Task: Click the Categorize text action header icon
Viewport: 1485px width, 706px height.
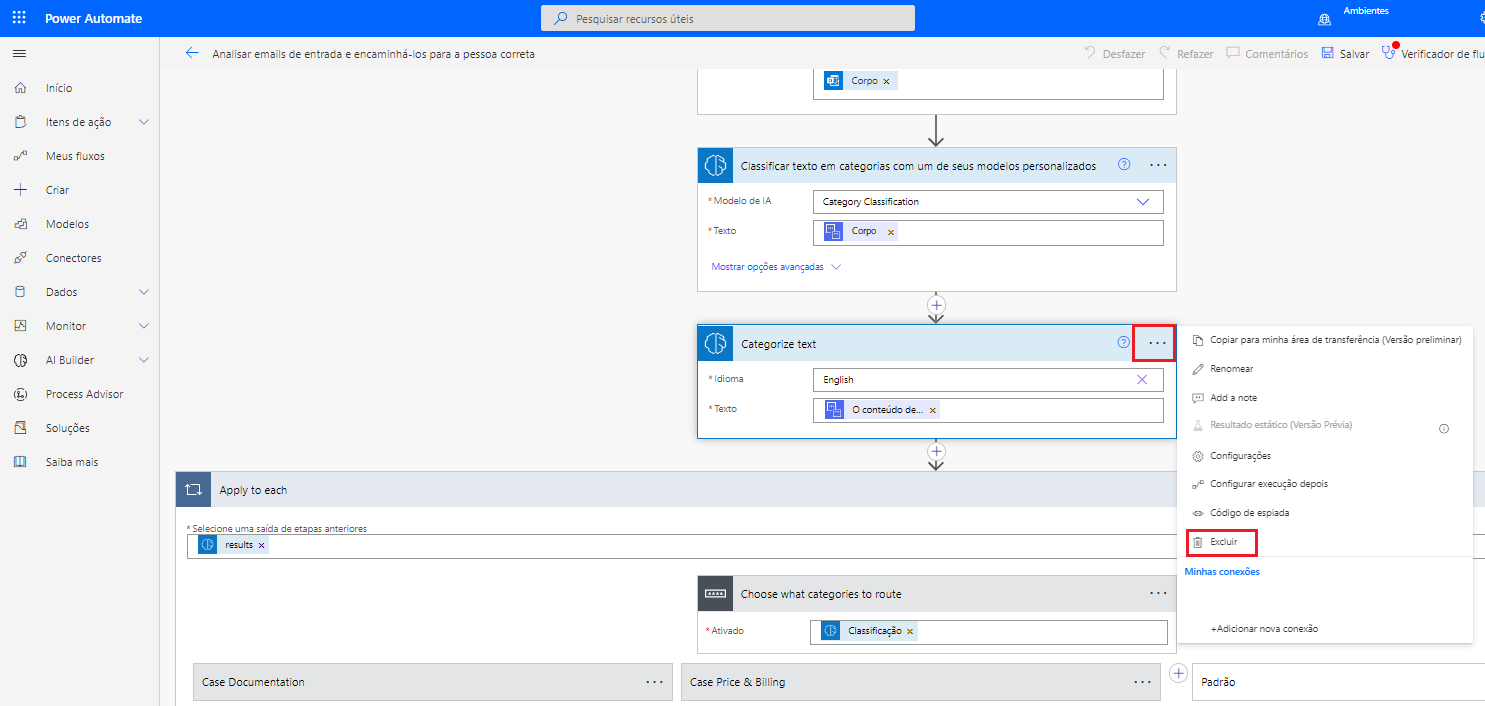Action: [715, 344]
